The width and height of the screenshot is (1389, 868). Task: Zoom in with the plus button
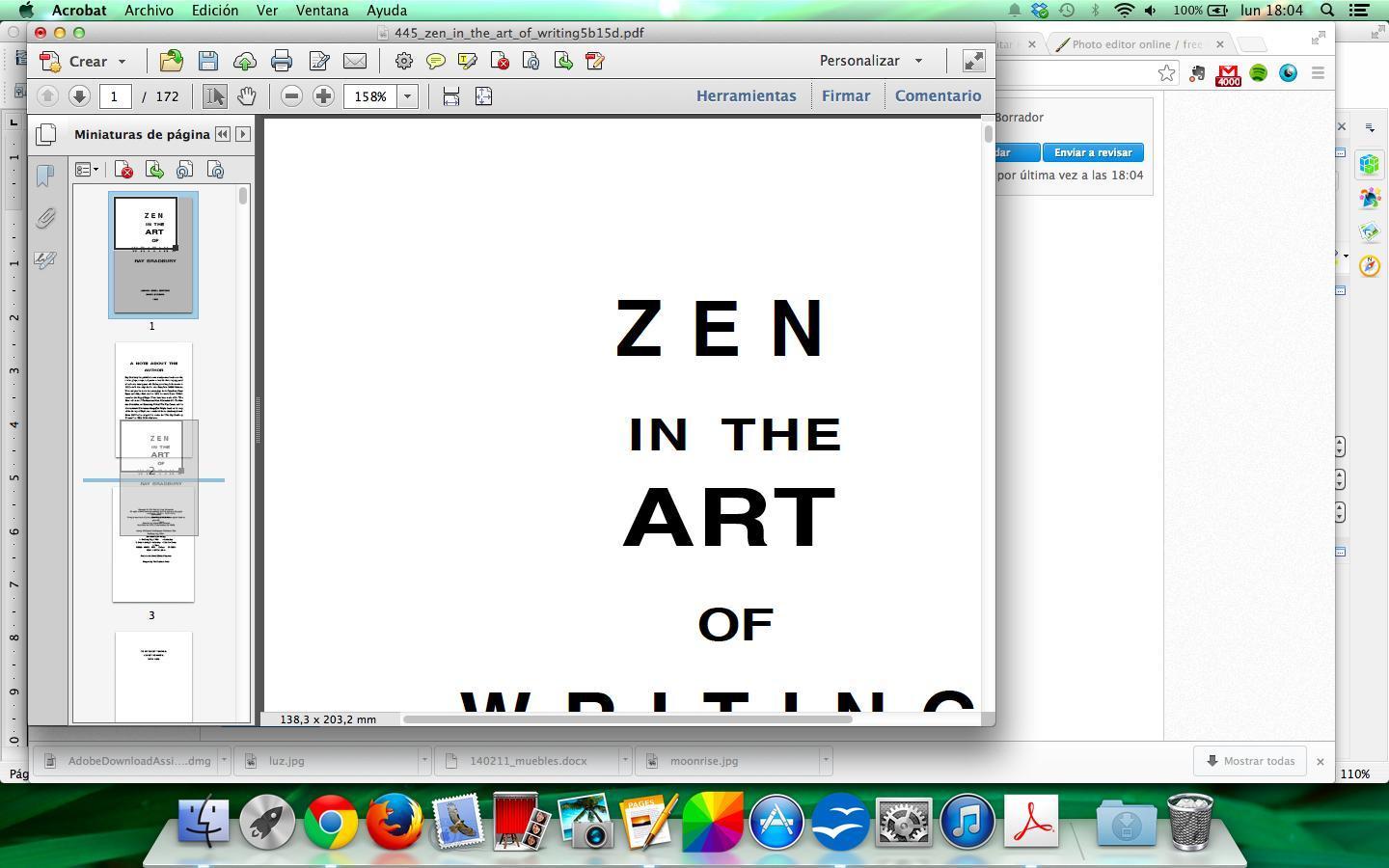coord(323,96)
